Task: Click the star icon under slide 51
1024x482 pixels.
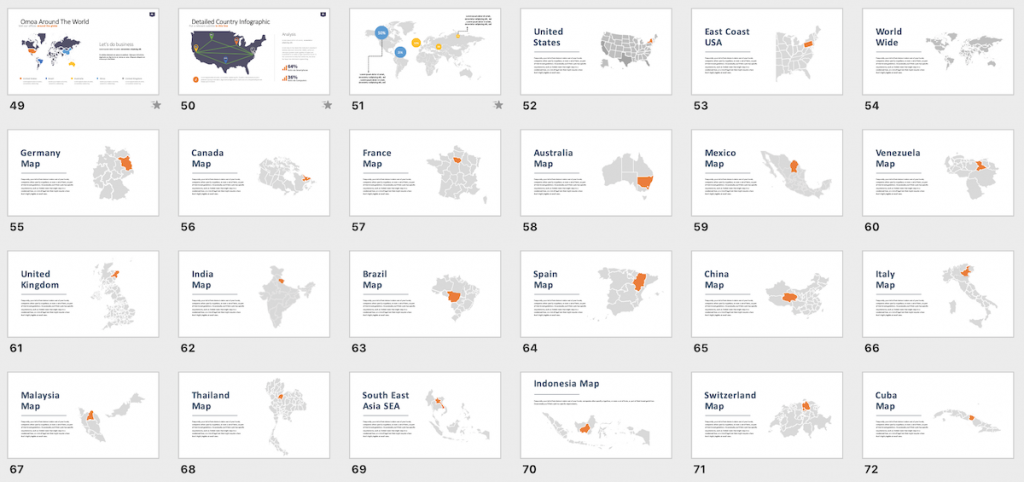Action: click(x=498, y=105)
